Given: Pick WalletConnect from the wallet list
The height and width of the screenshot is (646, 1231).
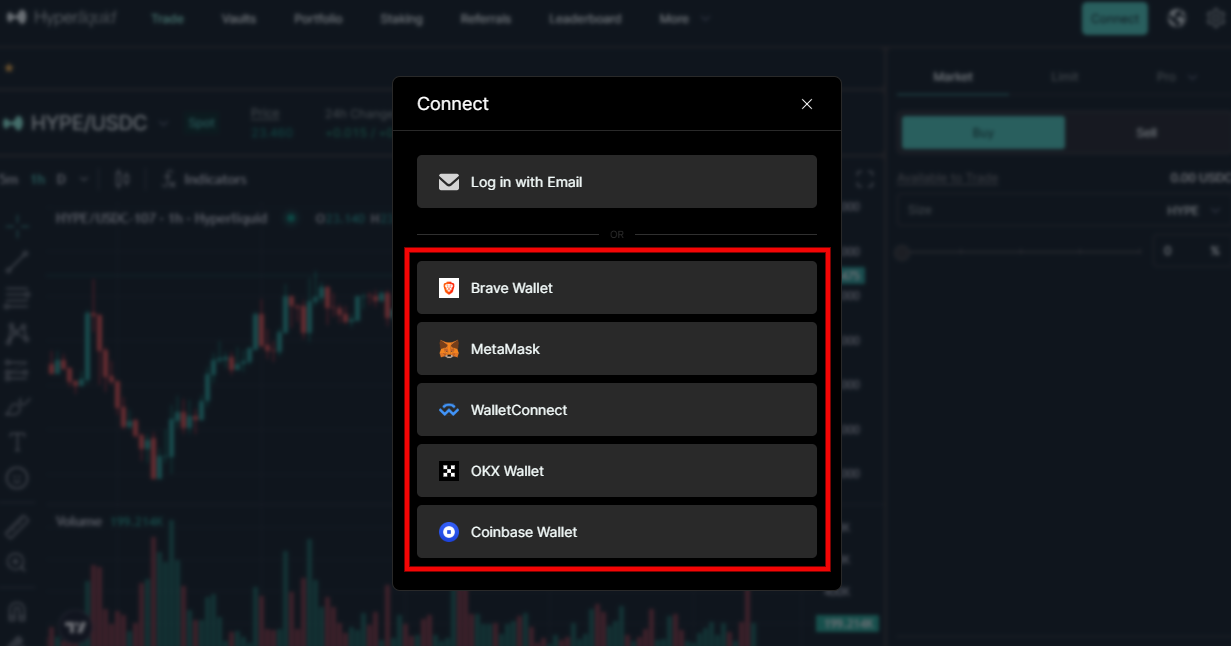Looking at the screenshot, I should coord(617,410).
